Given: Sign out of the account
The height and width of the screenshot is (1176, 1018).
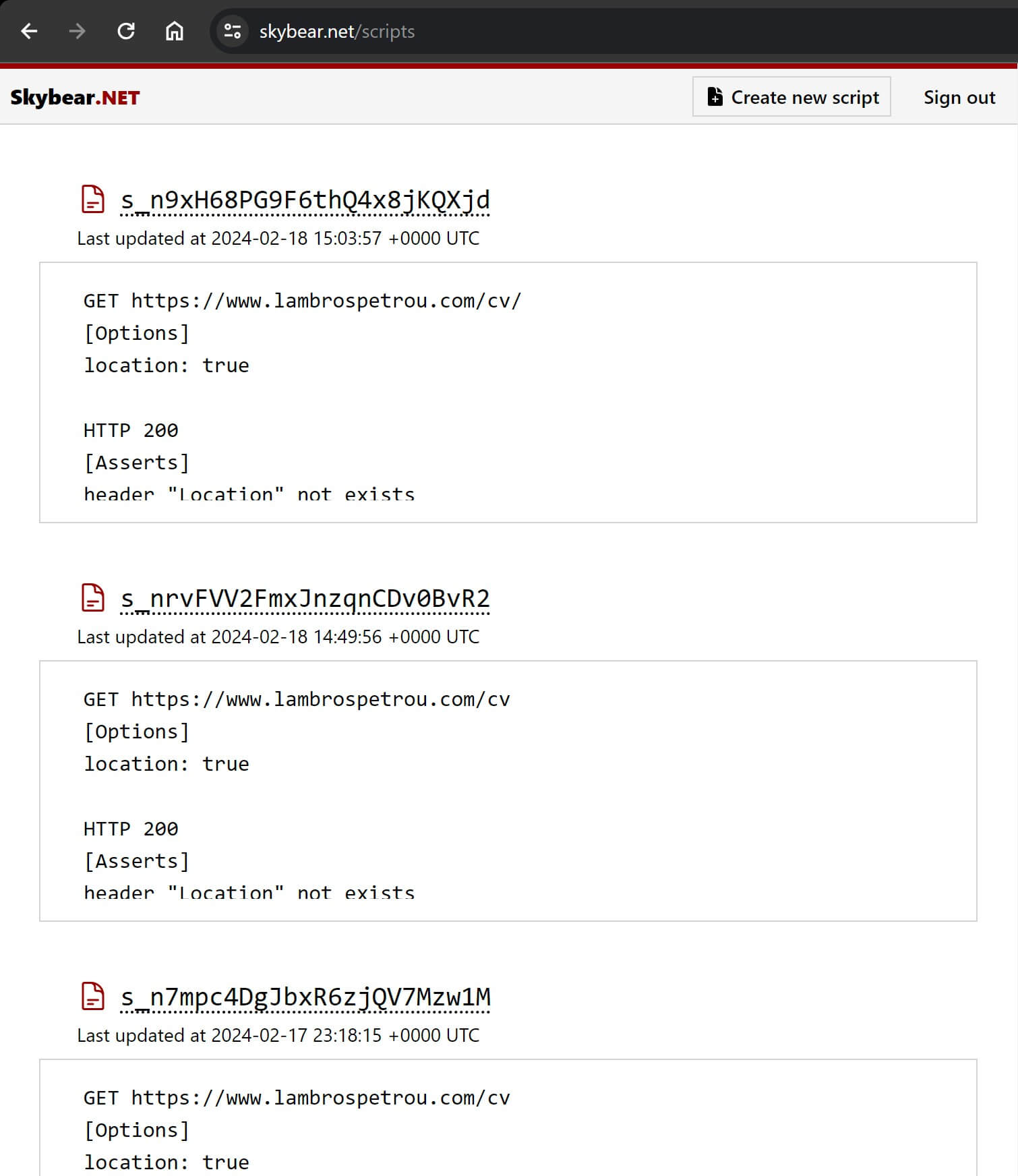Looking at the screenshot, I should click(959, 97).
